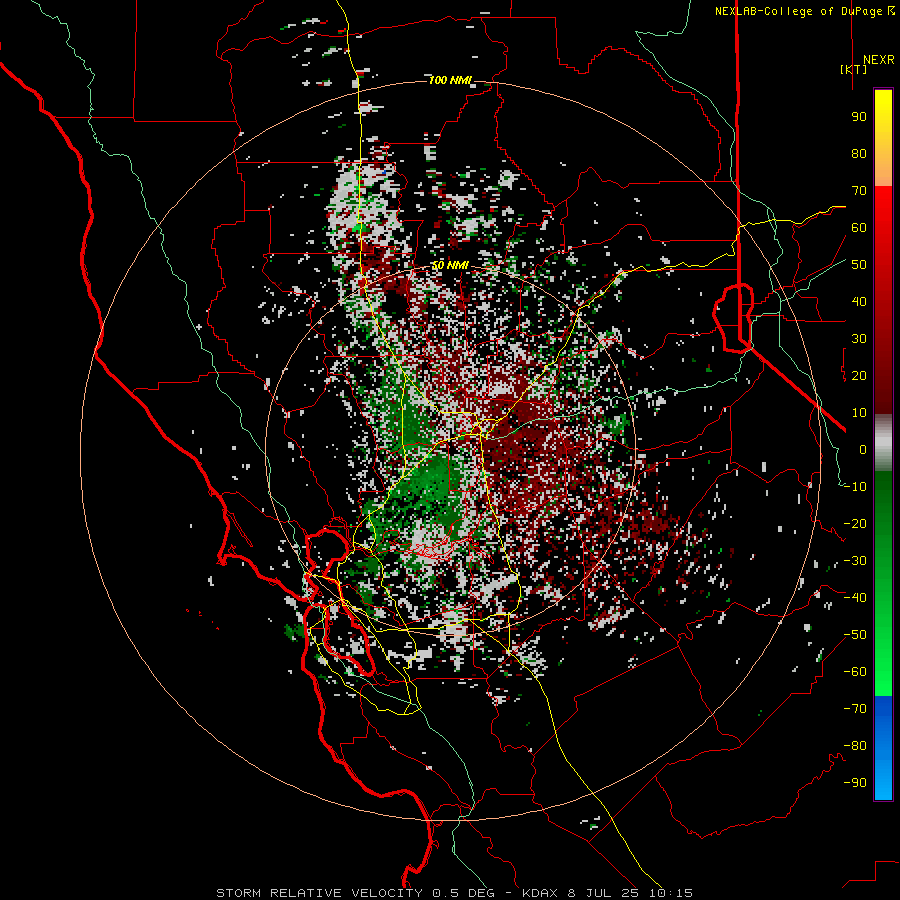Click the STORM RELATIVE VELOCITY 0.5 DEG caption
The height and width of the screenshot is (900, 900).
click(x=355, y=893)
